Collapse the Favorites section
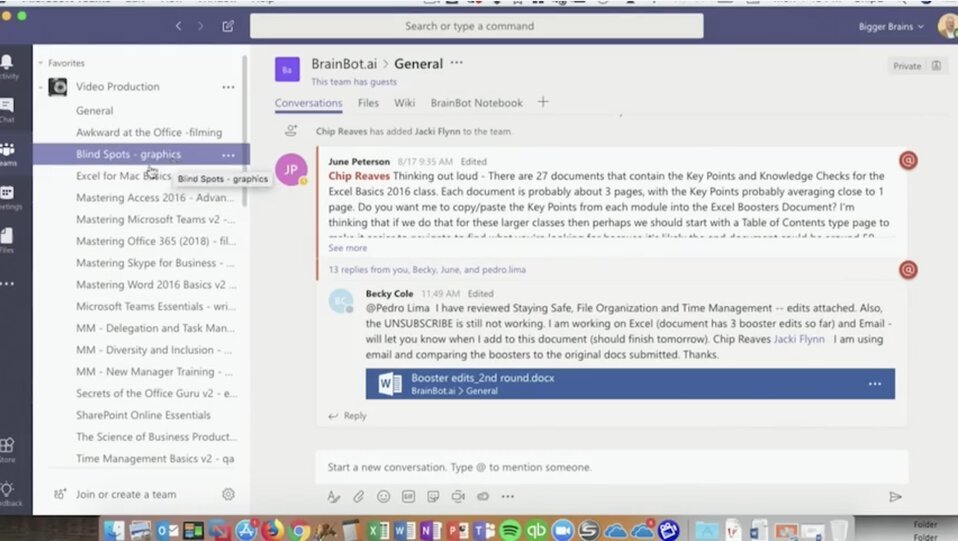The height and width of the screenshot is (541, 958). tap(40, 63)
